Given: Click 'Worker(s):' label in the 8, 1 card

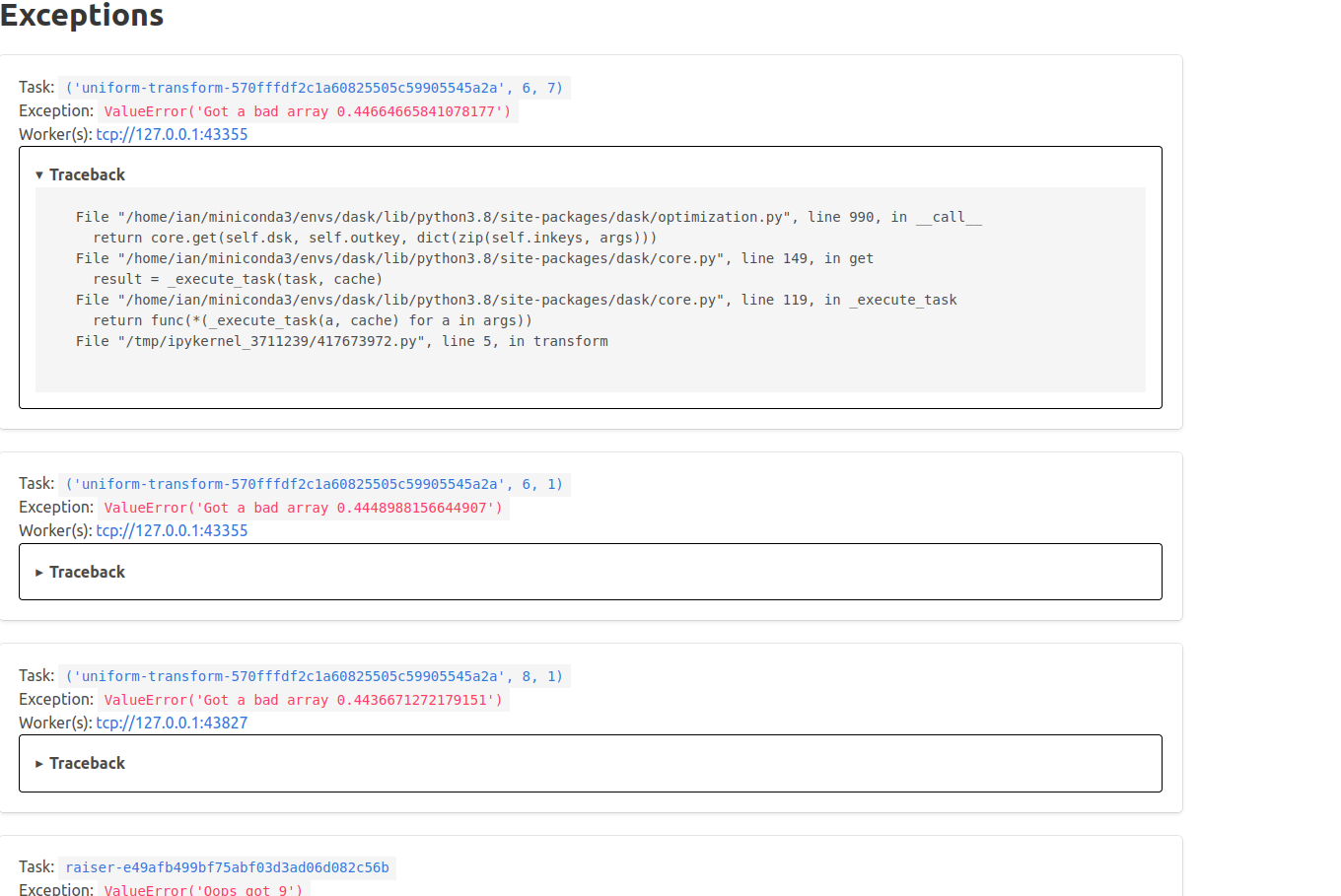Looking at the screenshot, I should (x=55, y=723).
